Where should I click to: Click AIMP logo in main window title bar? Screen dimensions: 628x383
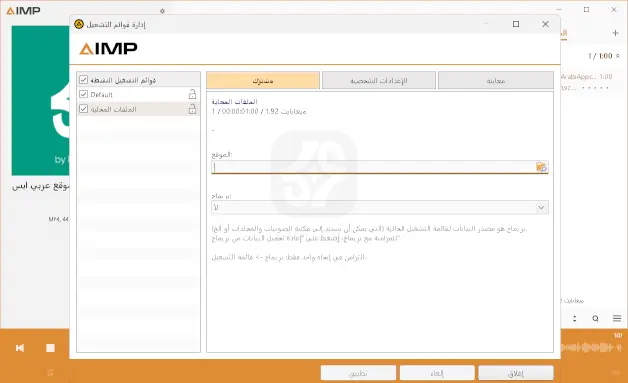23,11
